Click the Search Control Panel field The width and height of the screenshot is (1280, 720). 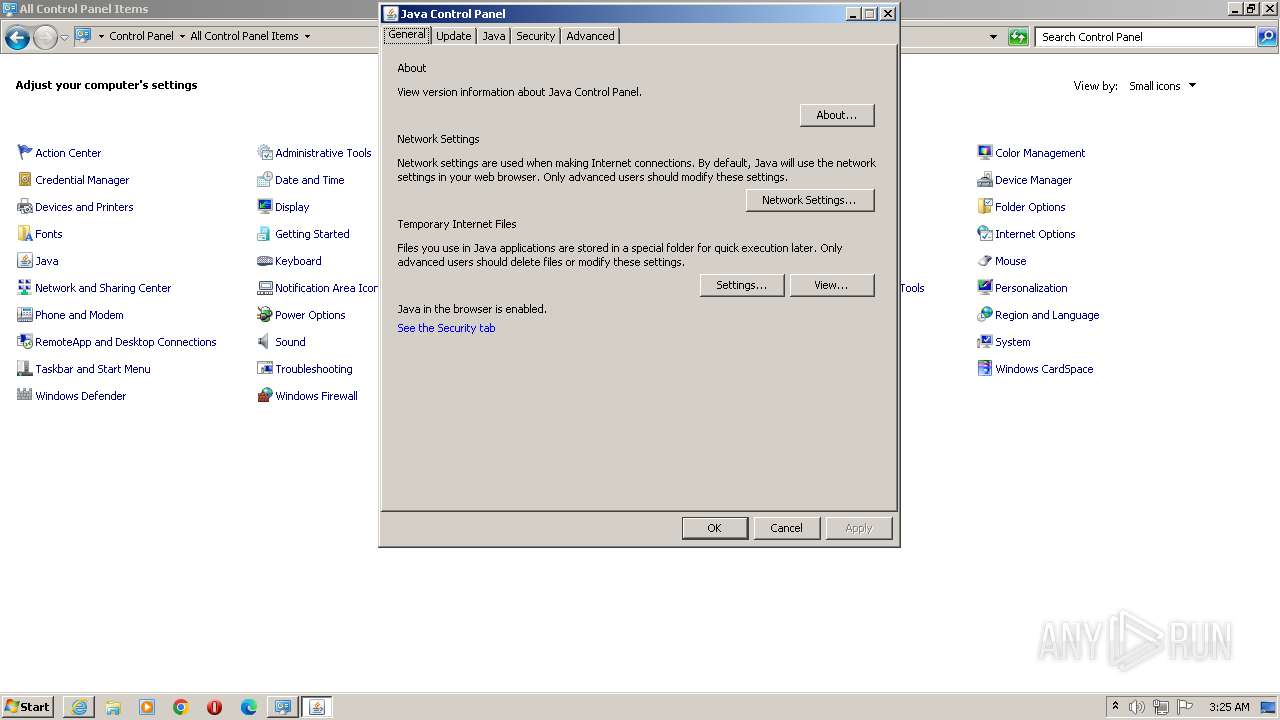[x=1146, y=37]
